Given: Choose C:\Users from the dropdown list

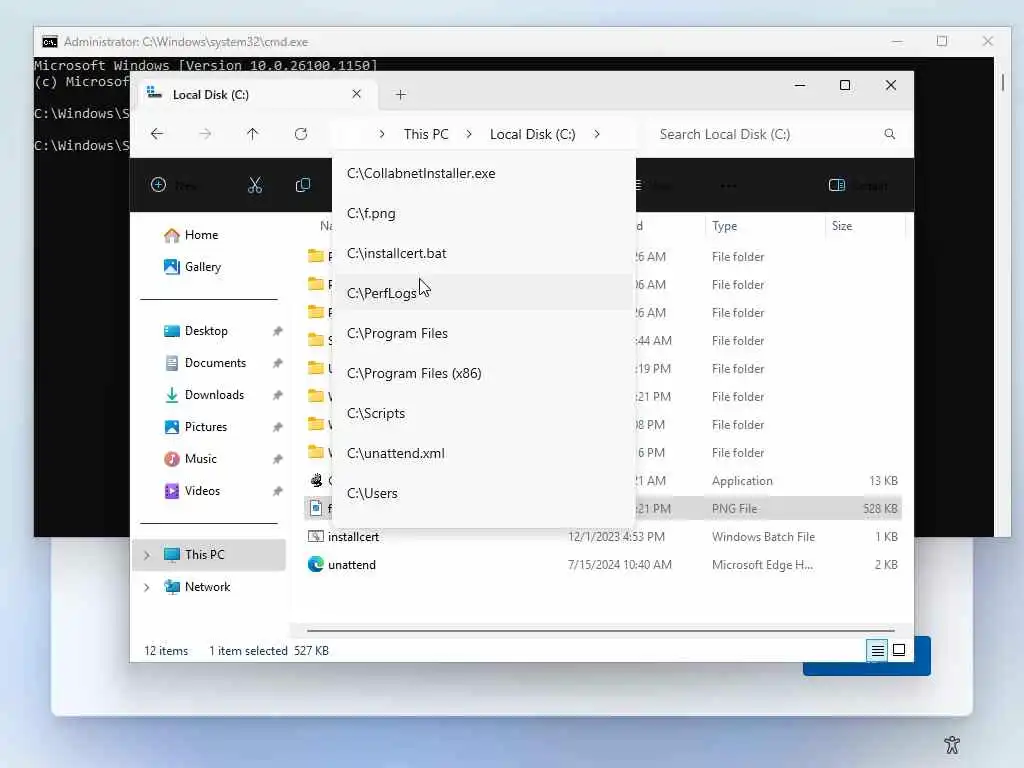Looking at the screenshot, I should pos(484,493).
